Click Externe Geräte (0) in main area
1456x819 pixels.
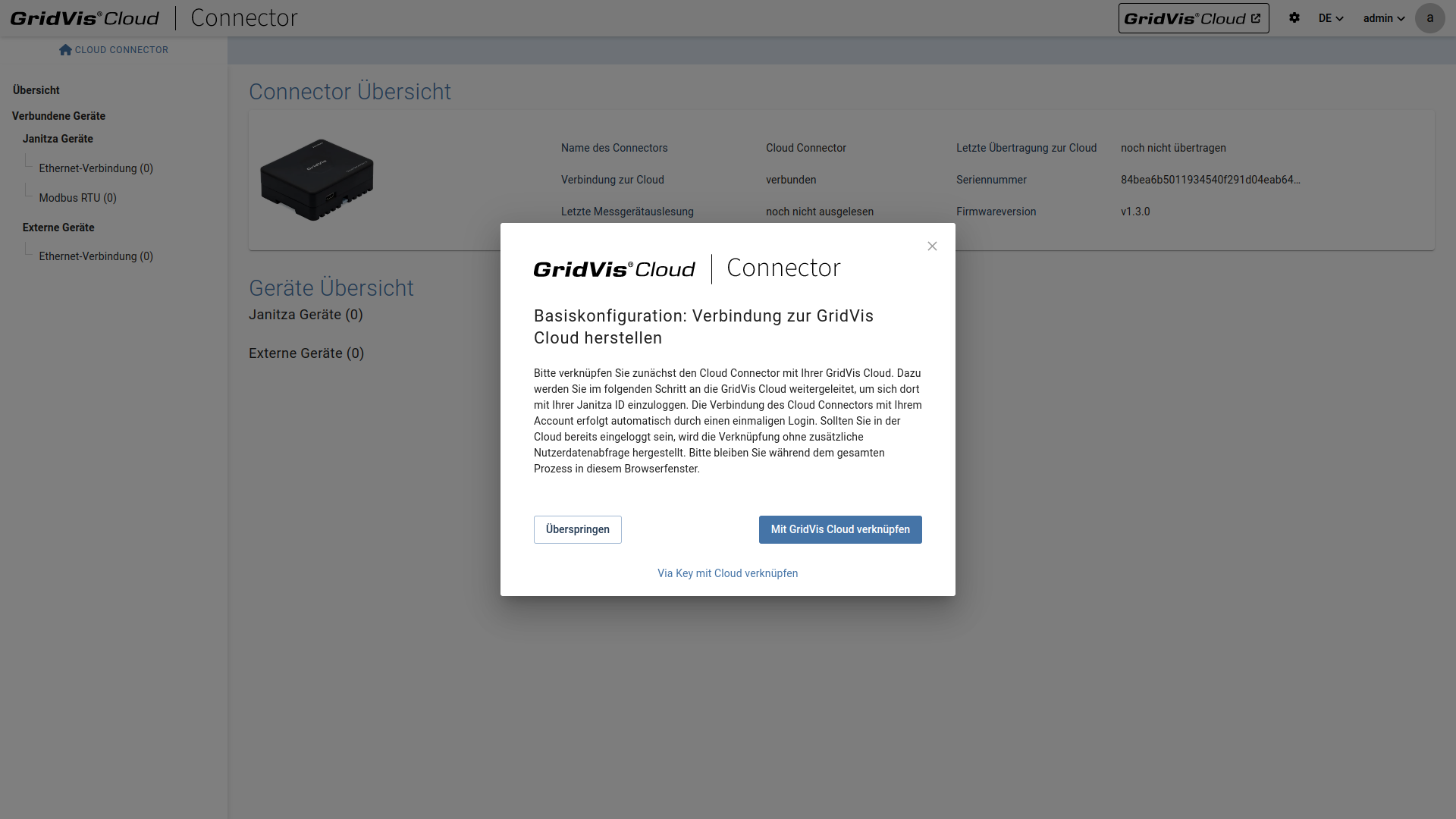click(x=306, y=353)
